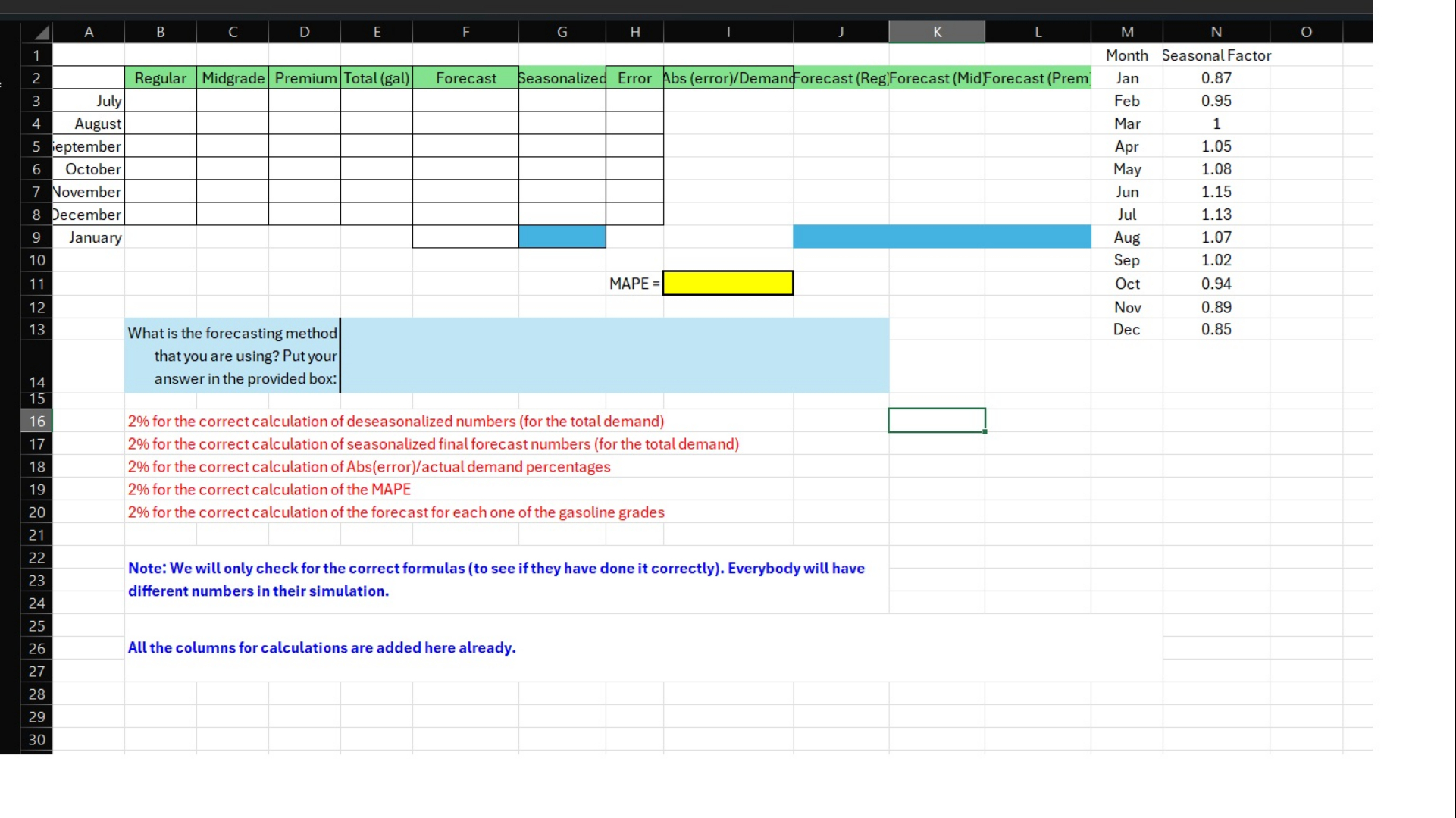Click the blue Seasonalized cell in row 9
Image resolution: width=1456 pixels, height=818 pixels.
tap(562, 237)
